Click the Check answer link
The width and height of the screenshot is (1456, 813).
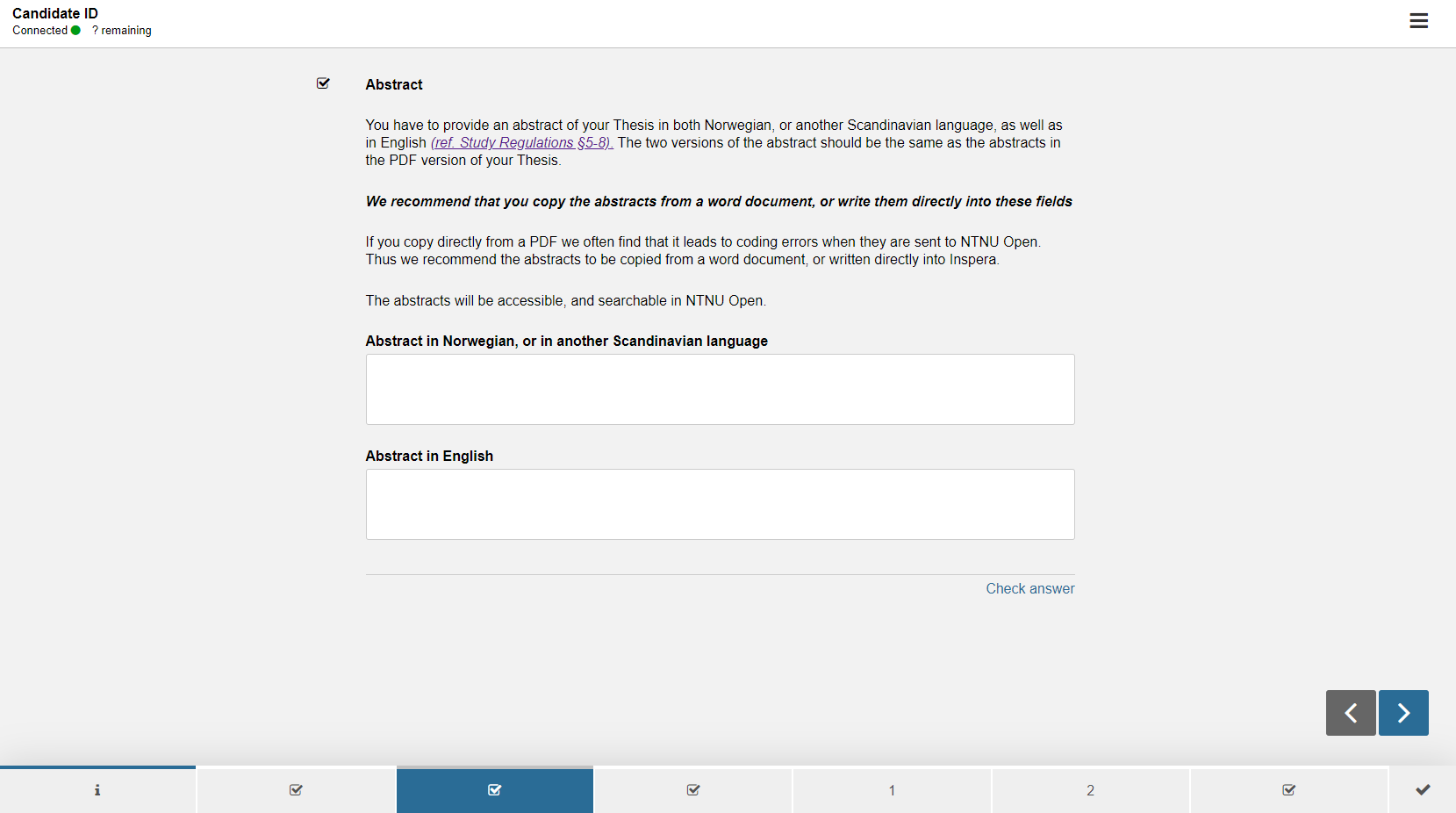click(1029, 588)
